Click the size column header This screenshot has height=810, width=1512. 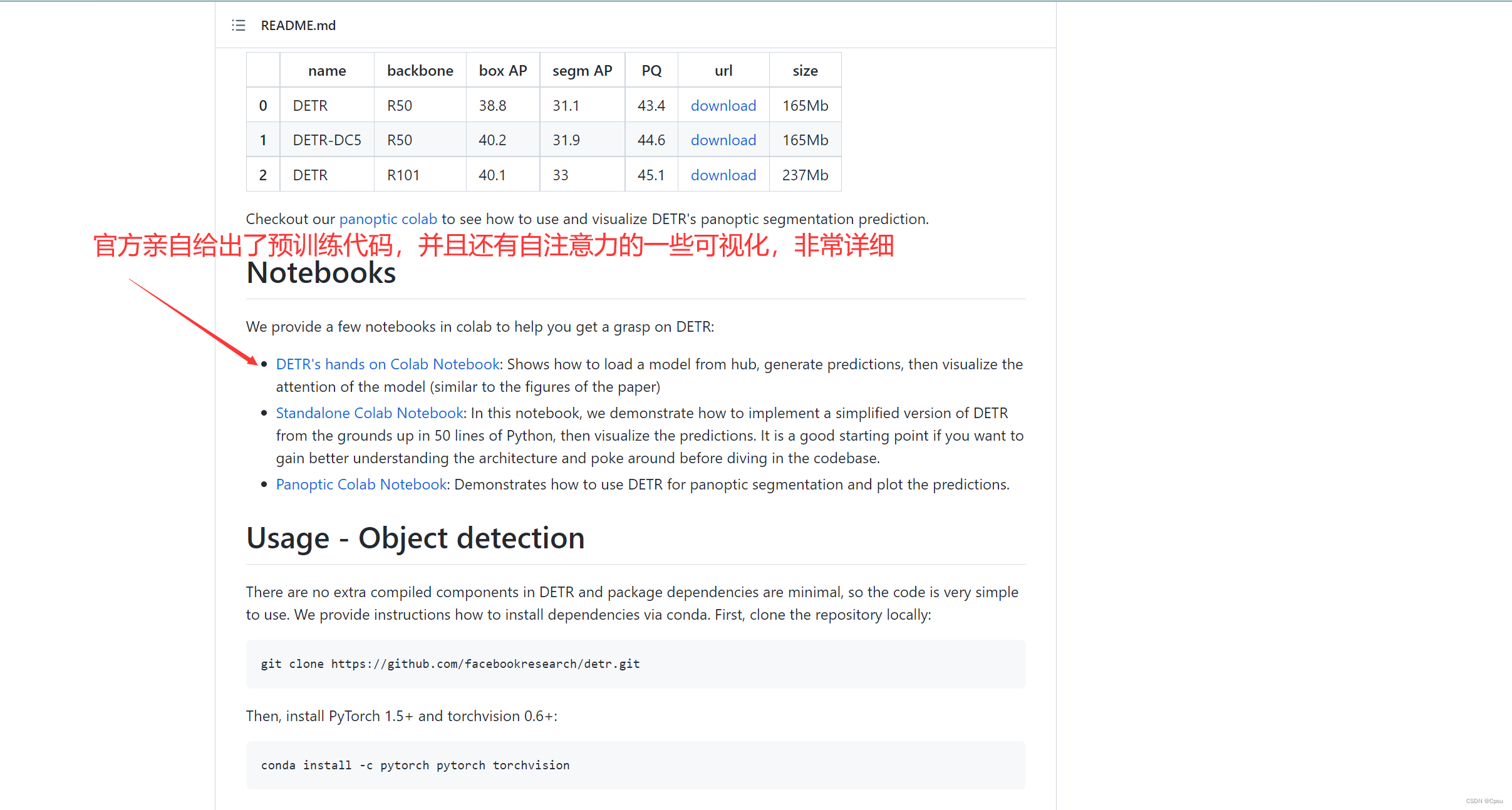pos(805,71)
